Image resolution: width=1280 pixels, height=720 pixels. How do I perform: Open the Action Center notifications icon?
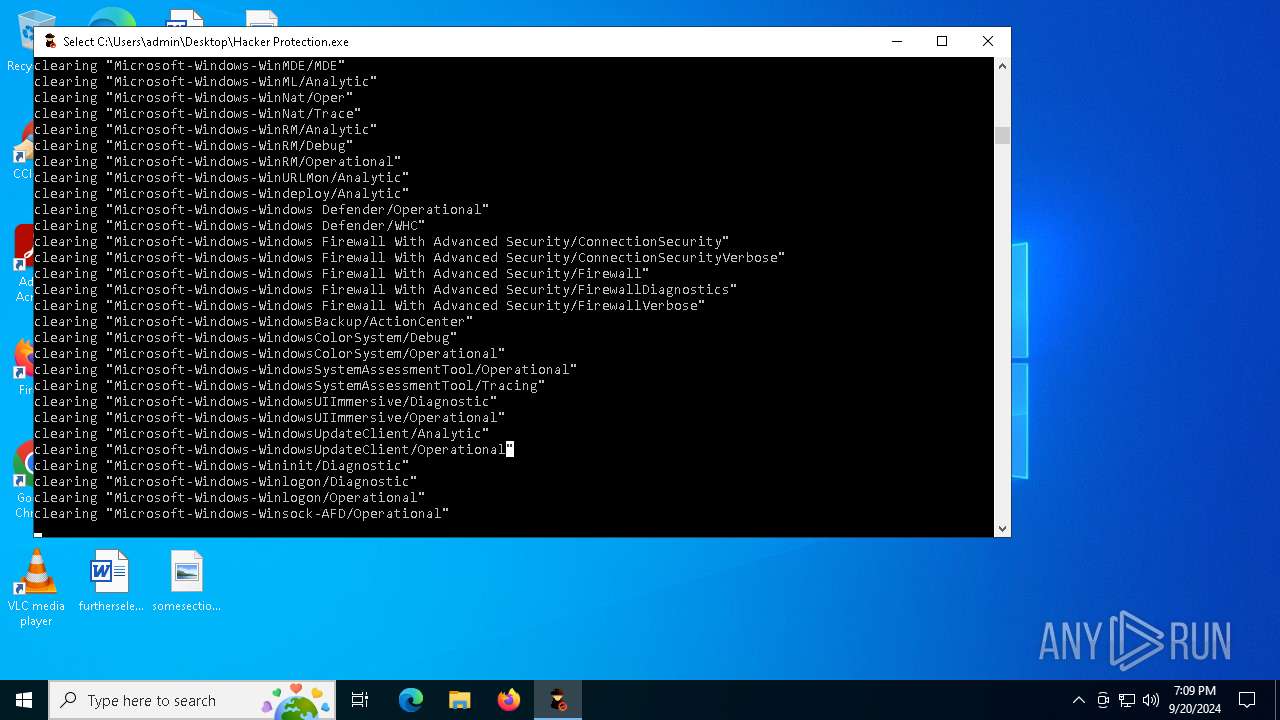pyautogui.click(x=1247, y=700)
